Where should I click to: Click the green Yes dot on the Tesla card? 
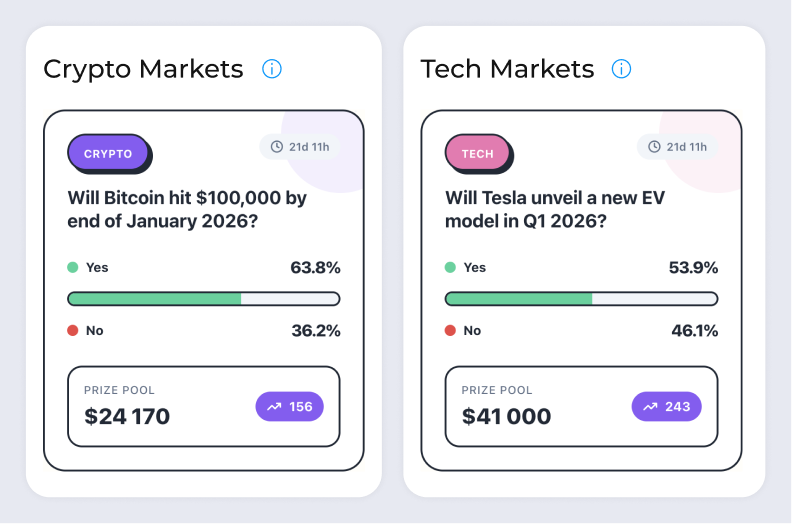pyautogui.click(x=450, y=267)
